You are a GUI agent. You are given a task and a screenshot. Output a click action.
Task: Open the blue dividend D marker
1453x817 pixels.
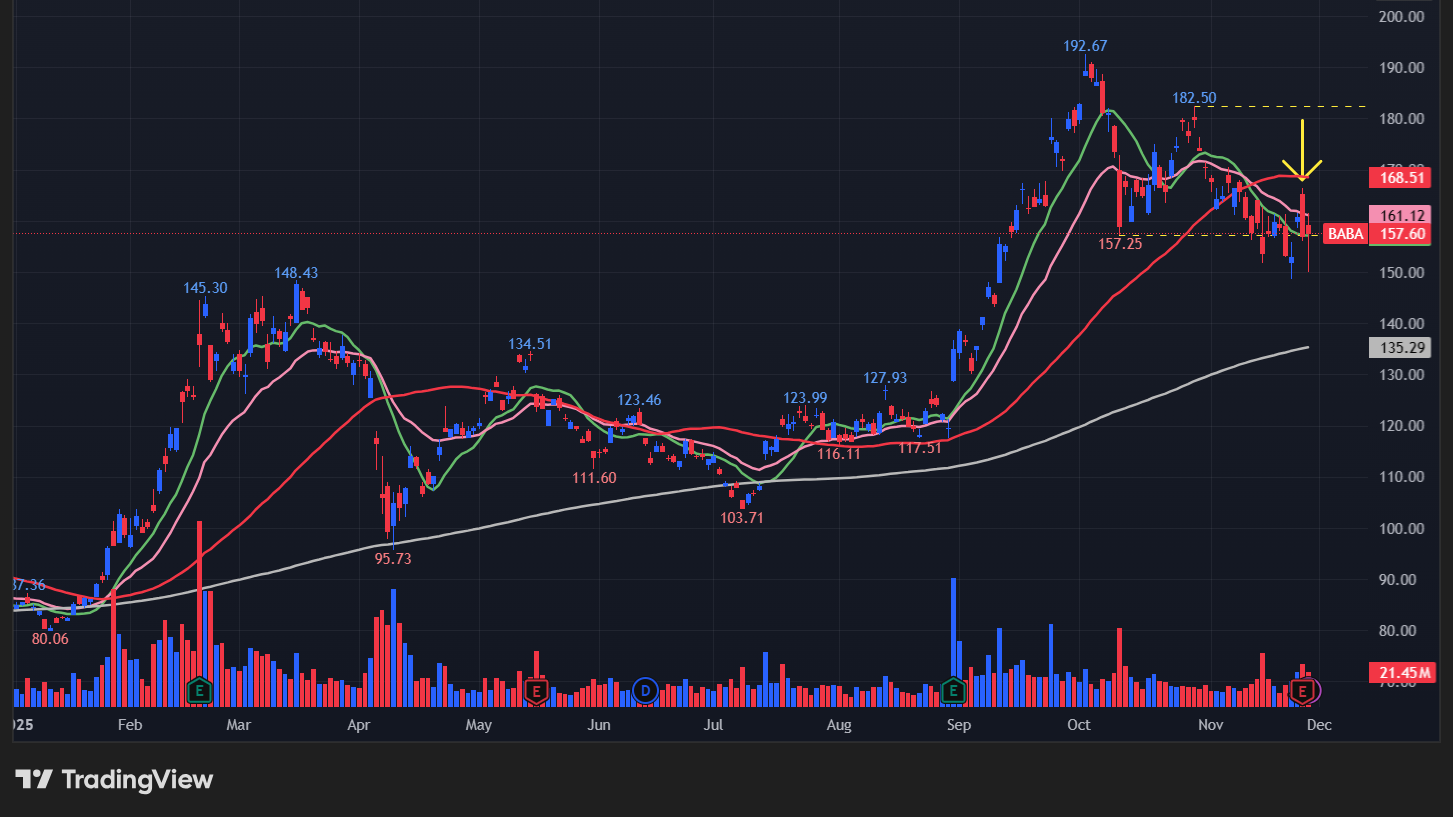(645, 690)
